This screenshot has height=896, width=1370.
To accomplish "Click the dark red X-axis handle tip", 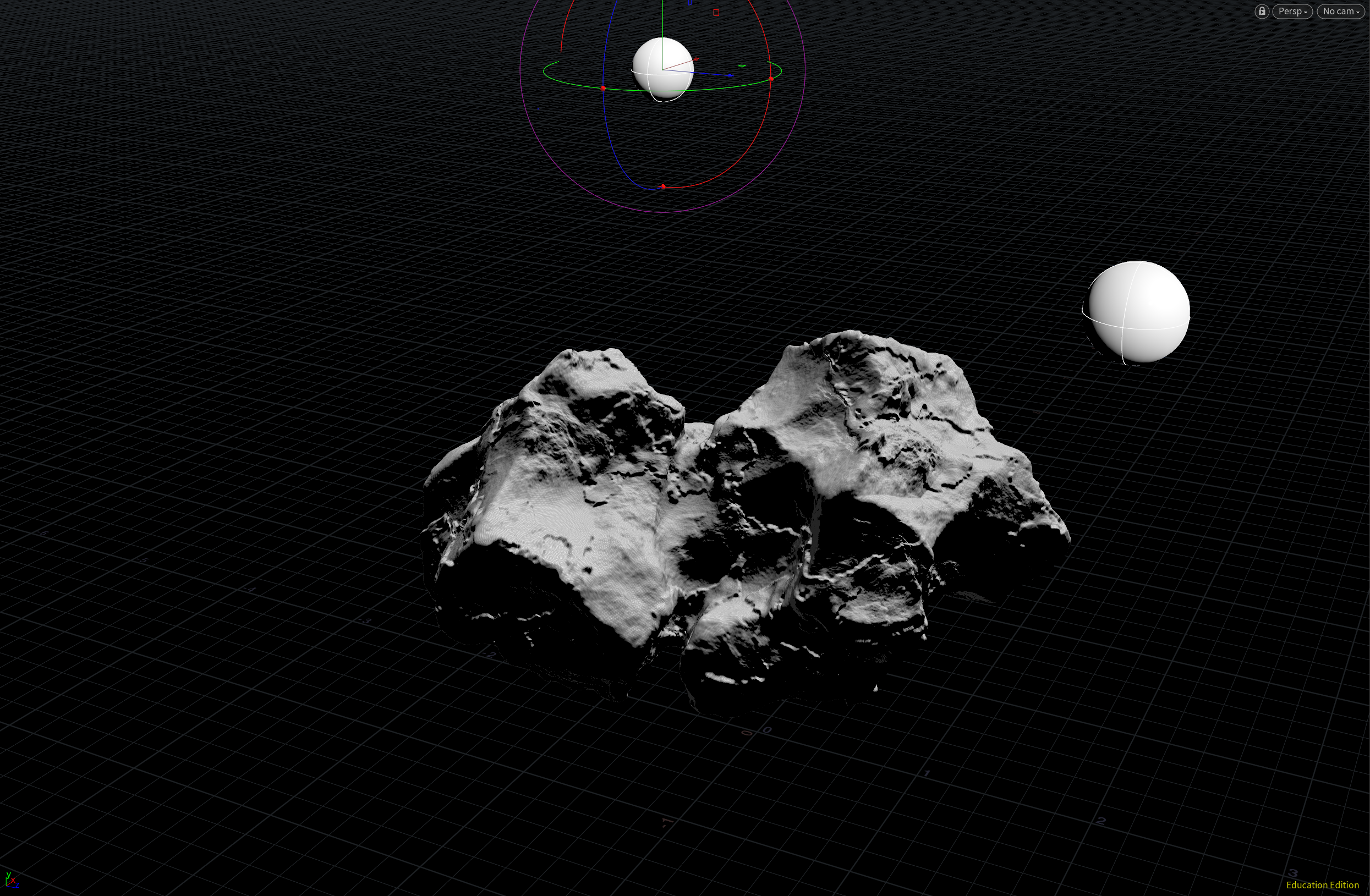I will [697, 59].
